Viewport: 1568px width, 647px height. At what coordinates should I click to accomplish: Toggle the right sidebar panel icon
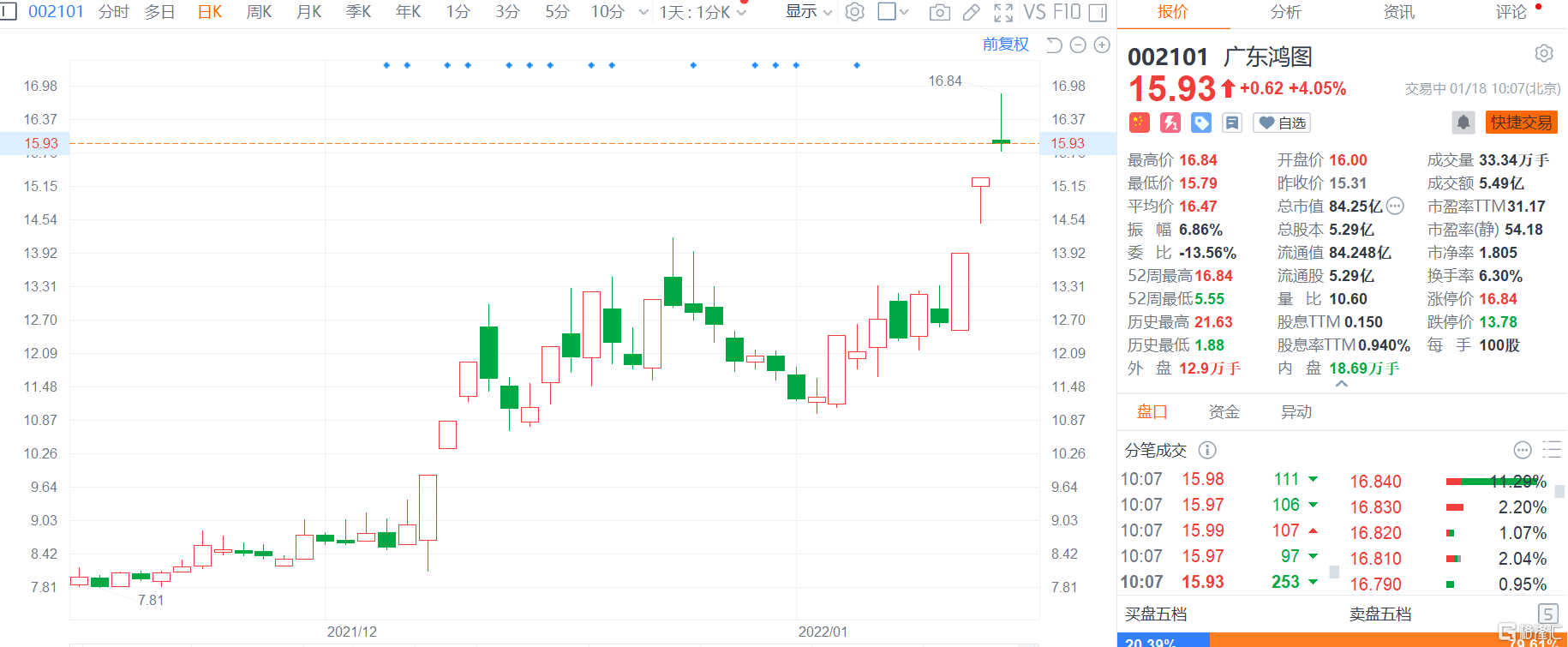pos(1098,12)
